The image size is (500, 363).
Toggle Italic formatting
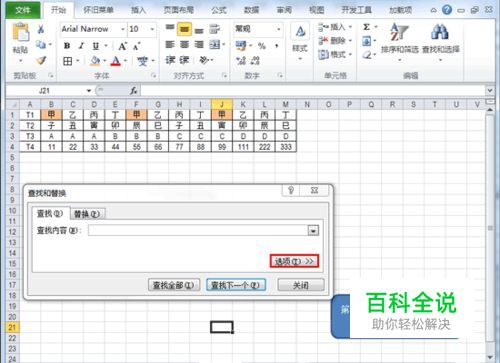click(x=81, y=46)
